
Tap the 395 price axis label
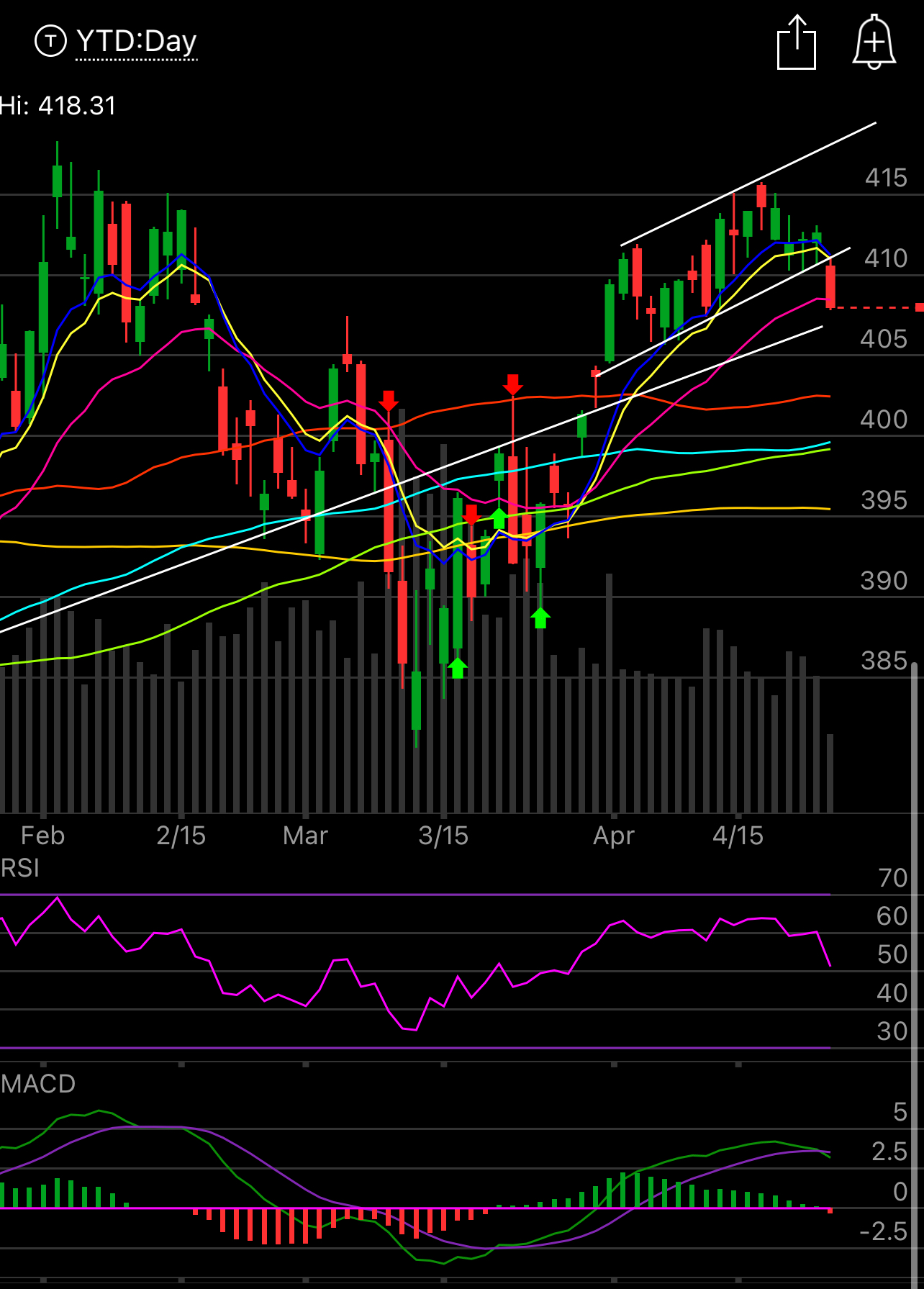point(884,500)
